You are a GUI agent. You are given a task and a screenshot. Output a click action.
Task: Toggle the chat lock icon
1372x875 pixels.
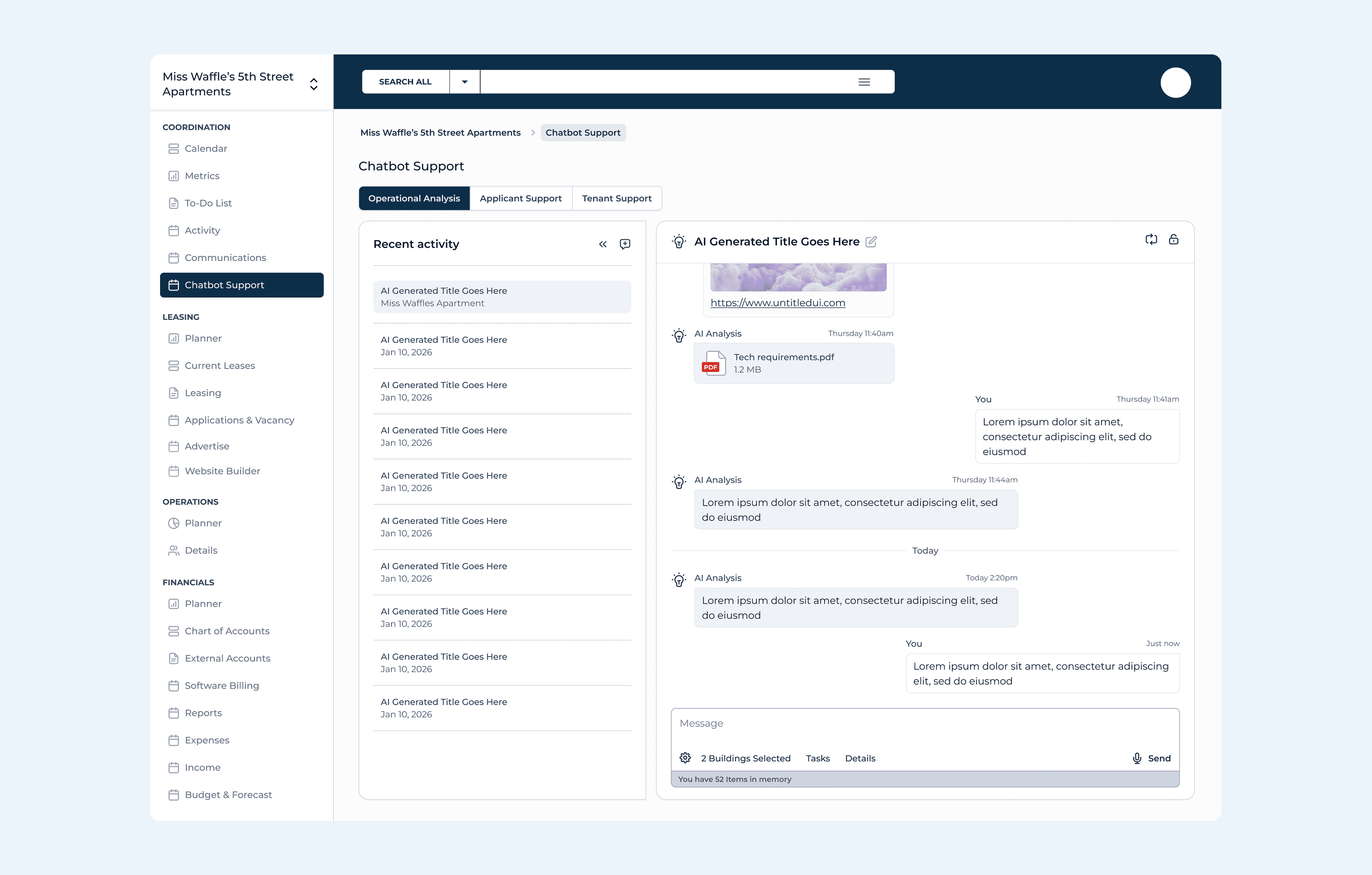(x=1174, y=239)
